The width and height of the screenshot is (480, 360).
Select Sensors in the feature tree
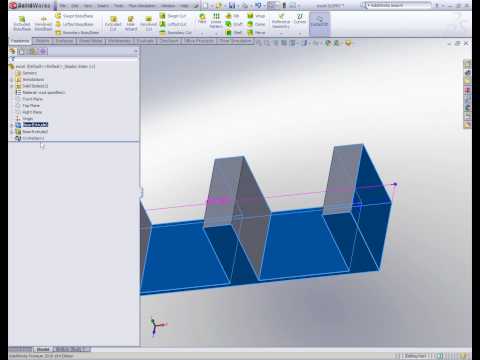[26, 73]
